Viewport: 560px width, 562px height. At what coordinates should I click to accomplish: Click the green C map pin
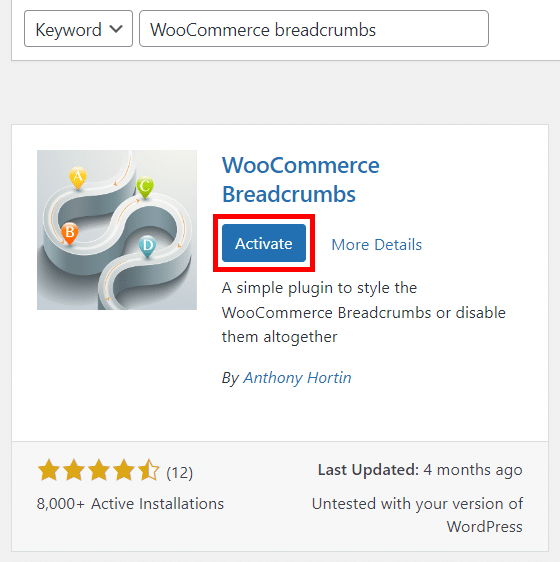[145, 186]
